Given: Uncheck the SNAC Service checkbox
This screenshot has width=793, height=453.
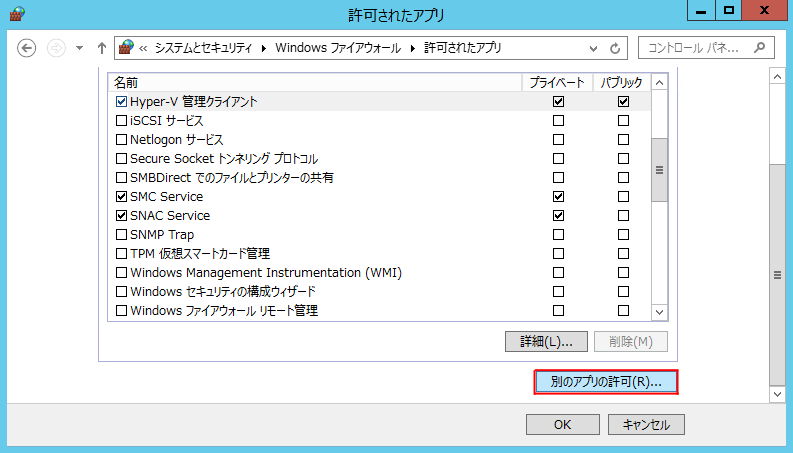Looking at the screenshot, I should coord(121,215).
